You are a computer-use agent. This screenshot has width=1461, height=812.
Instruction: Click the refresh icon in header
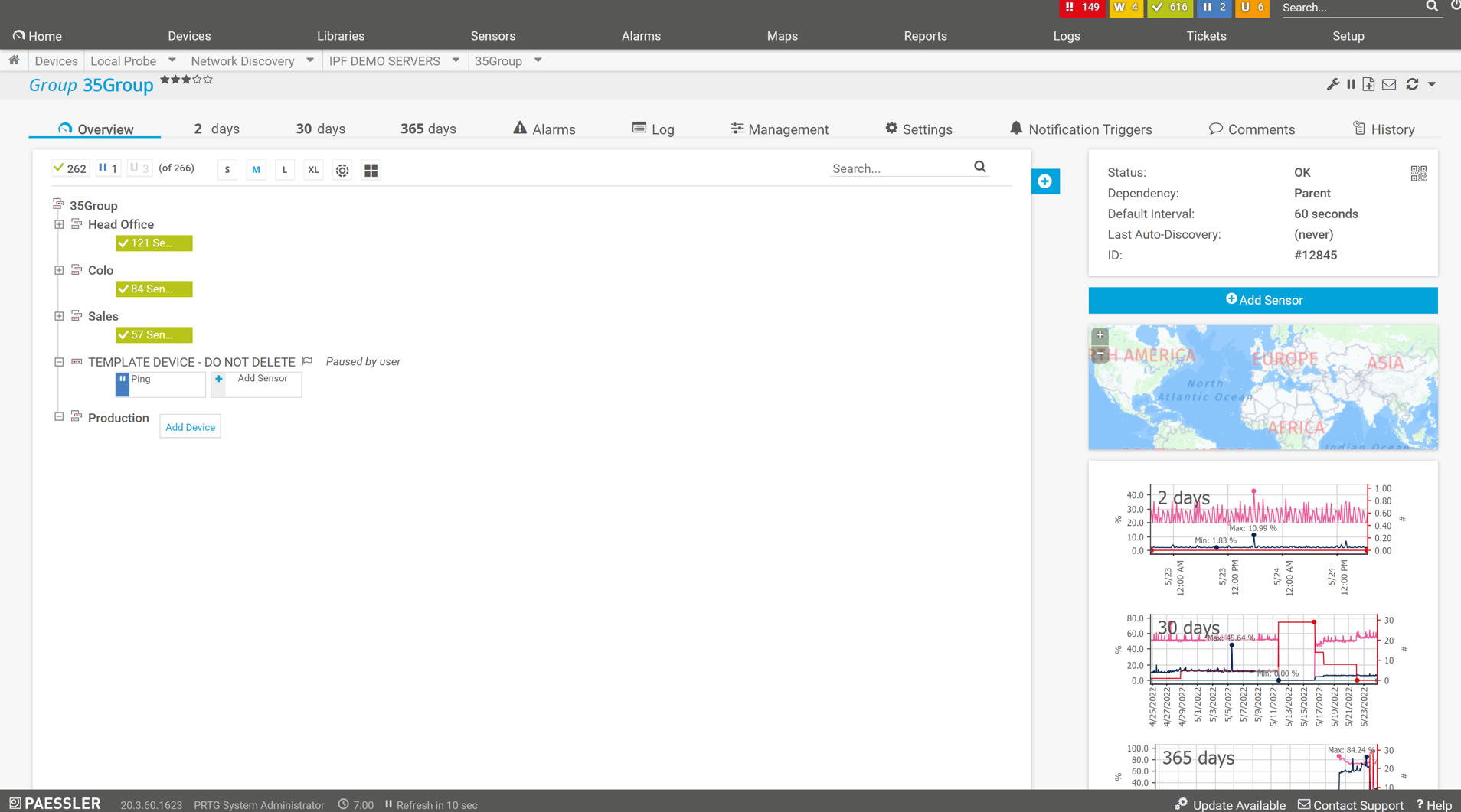click(x=1412, y=85)
